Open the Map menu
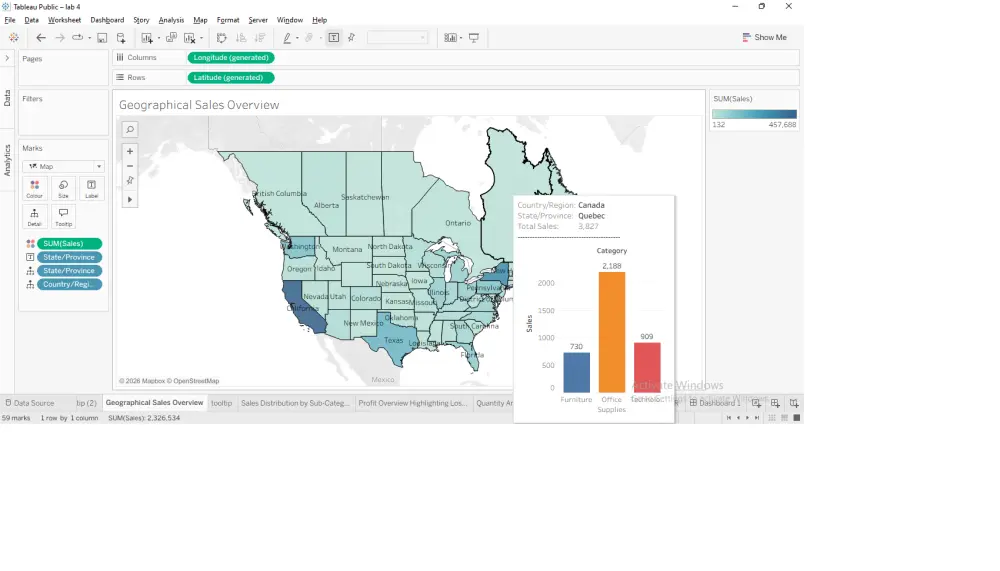The width and height of the screenshot is (1000, 571). click(x=200, y=20)
